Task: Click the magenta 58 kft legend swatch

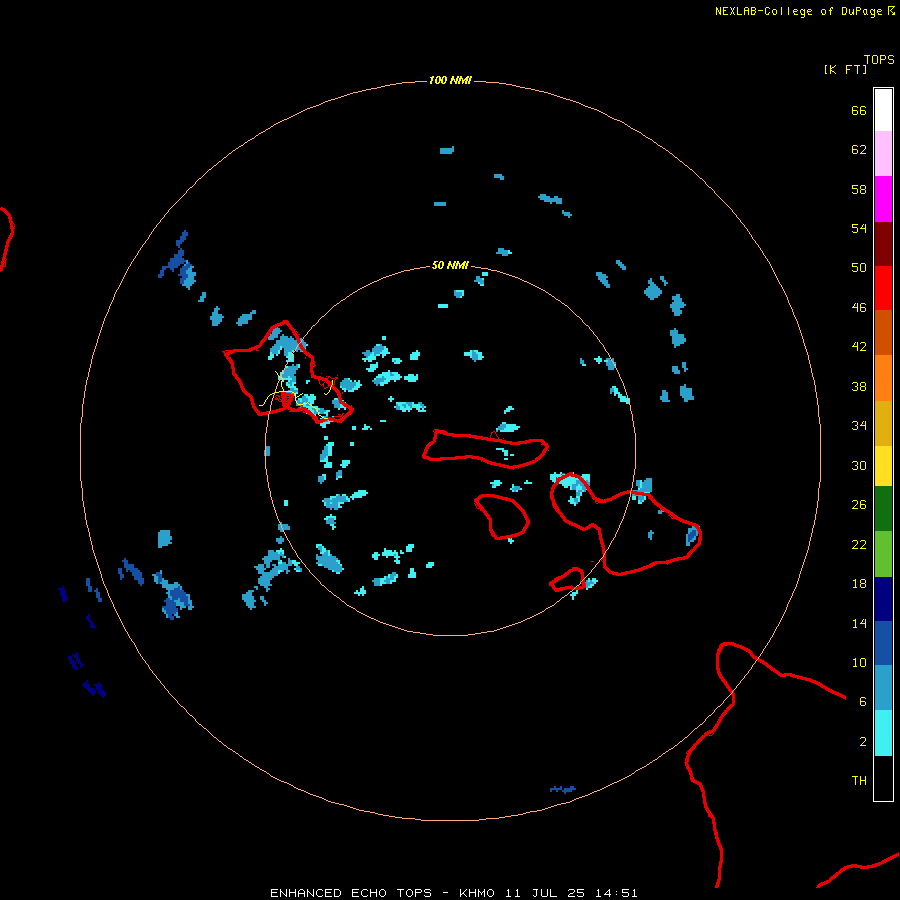Action: click(x=883, y=199)
